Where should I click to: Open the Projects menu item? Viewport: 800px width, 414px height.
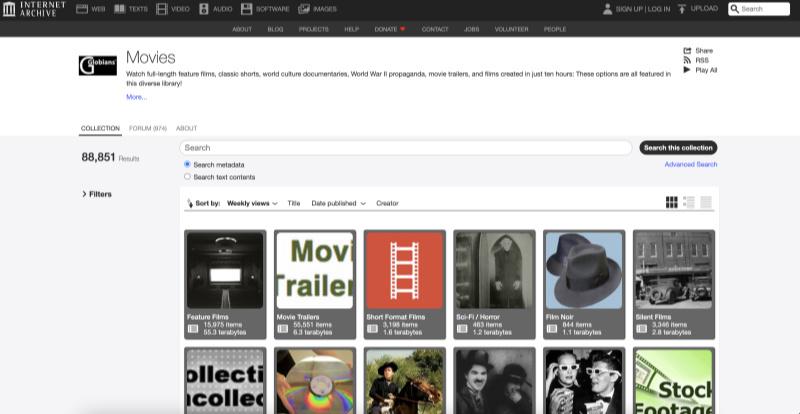(x=314, y=29)
